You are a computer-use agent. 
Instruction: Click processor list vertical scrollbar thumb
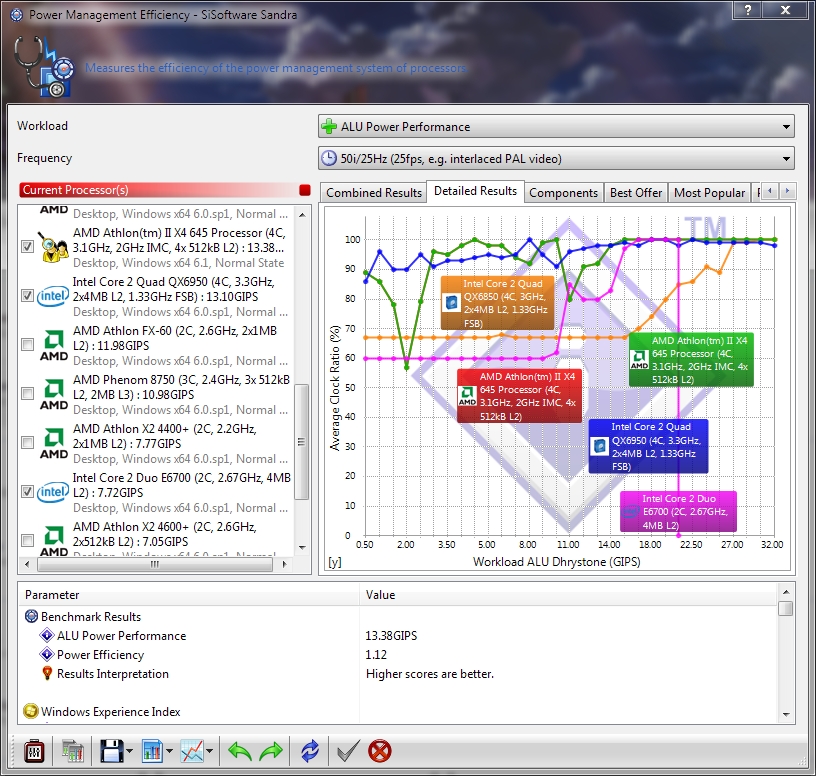pos(302,441)
